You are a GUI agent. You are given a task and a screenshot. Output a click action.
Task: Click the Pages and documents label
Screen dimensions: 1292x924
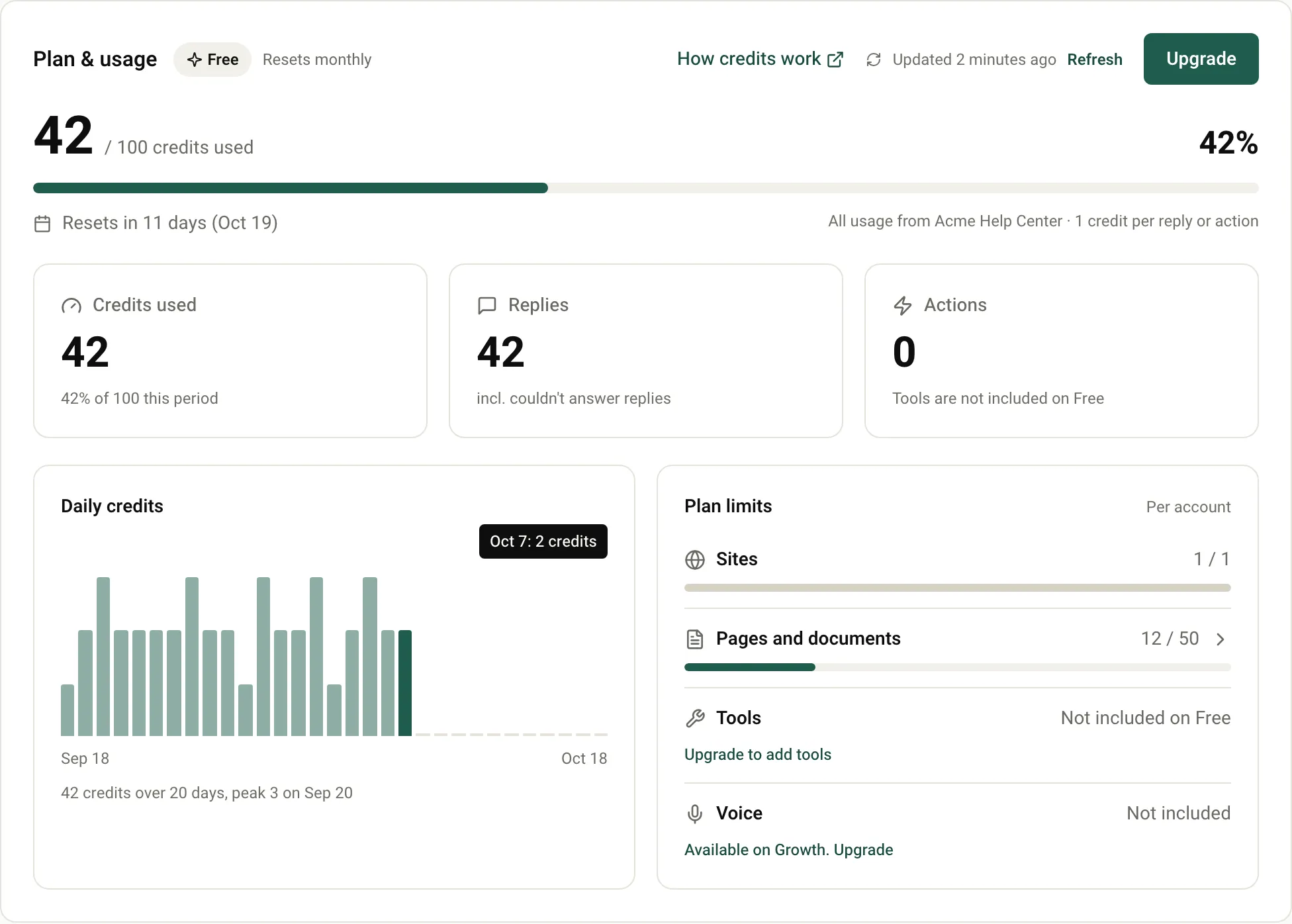point(808,639)
